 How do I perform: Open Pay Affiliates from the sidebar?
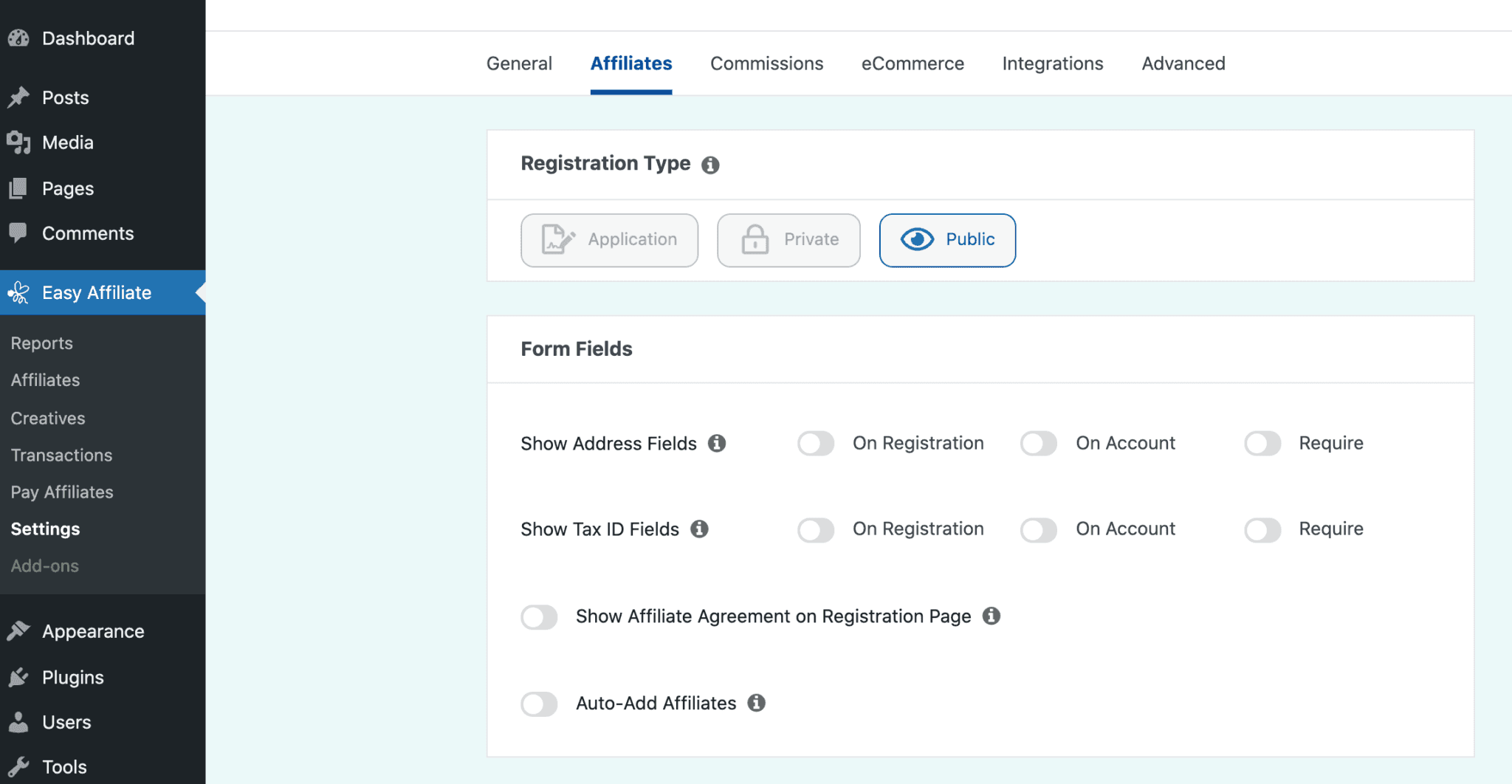click(62, 492)
